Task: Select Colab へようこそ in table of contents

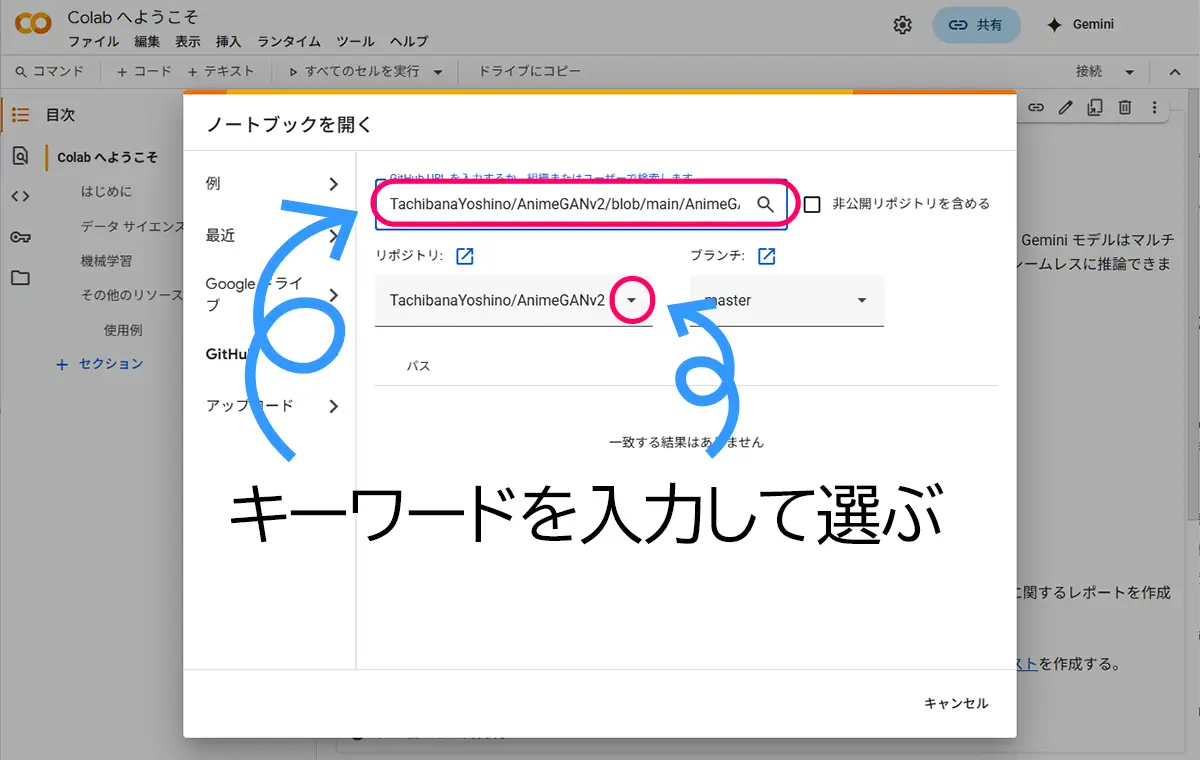Action: coord(107,157)
